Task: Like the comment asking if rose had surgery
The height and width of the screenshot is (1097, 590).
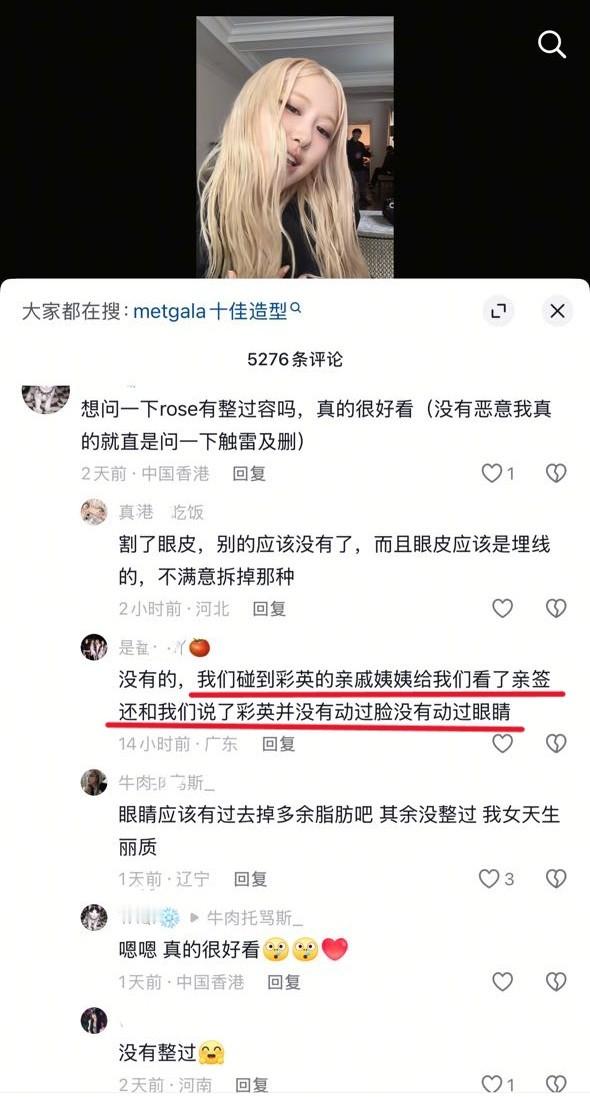Action: click(491, 474)
